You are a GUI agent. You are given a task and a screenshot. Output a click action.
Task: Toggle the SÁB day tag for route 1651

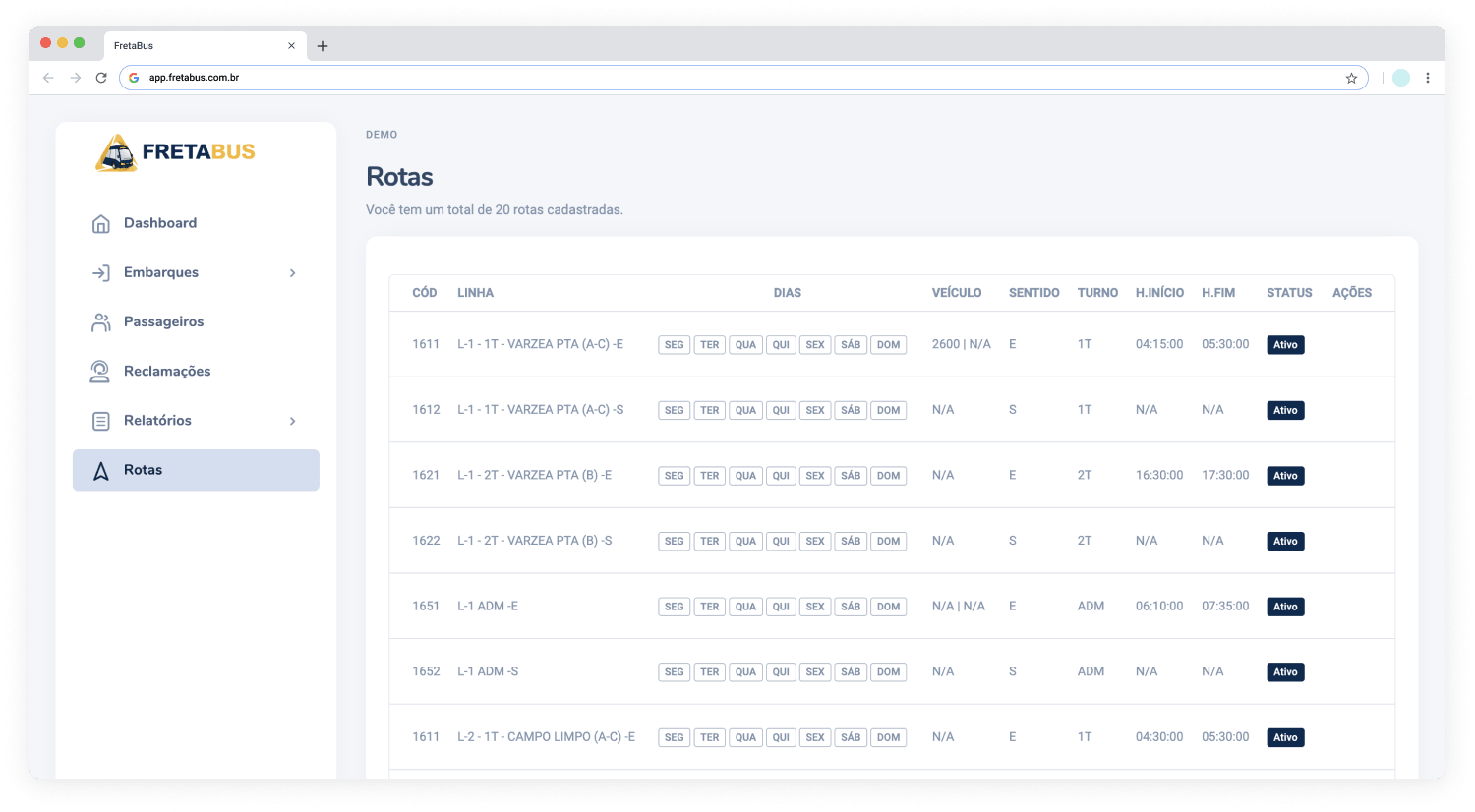click(x=851, y=608)
